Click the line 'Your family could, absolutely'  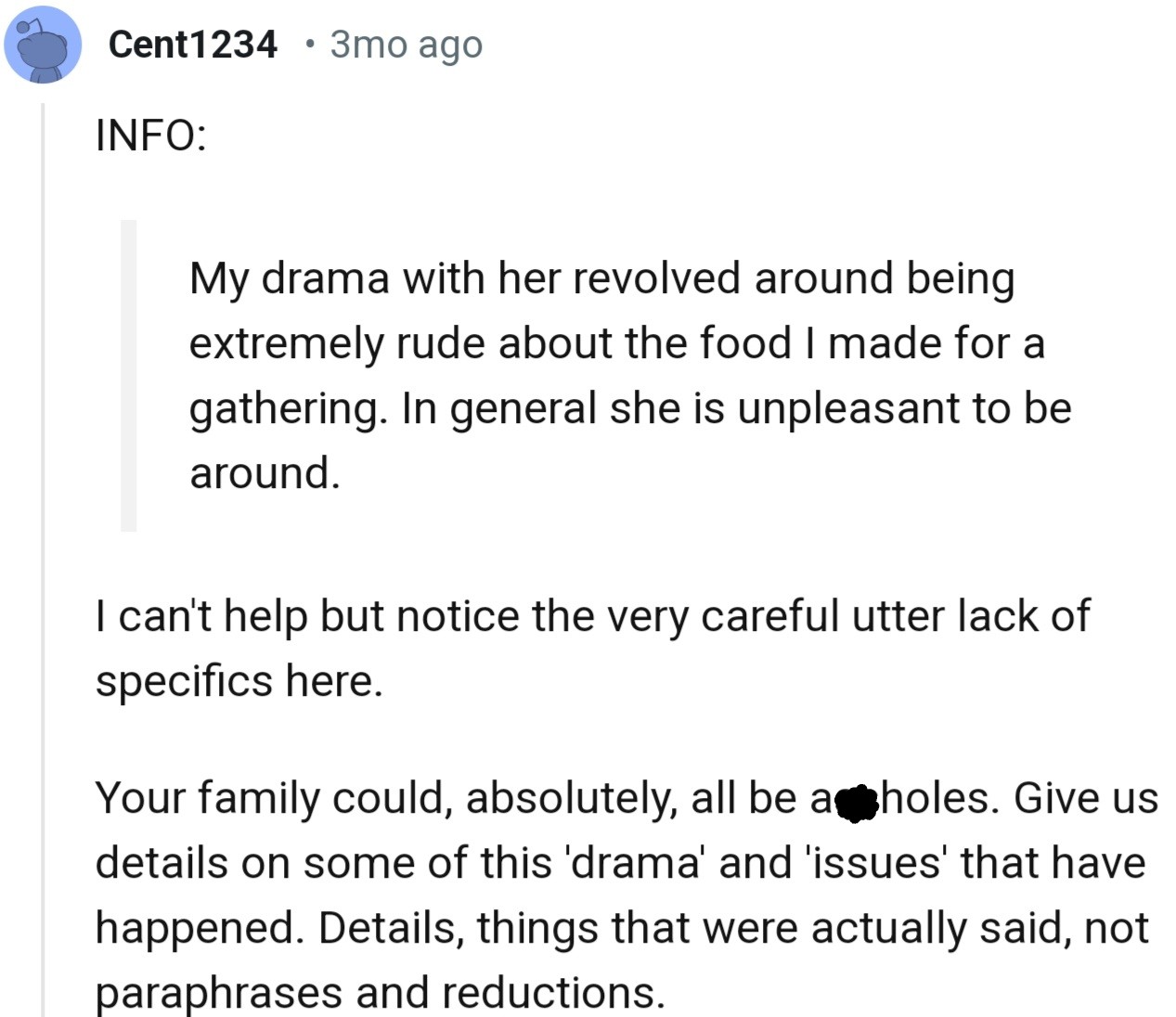coord(446,797)
